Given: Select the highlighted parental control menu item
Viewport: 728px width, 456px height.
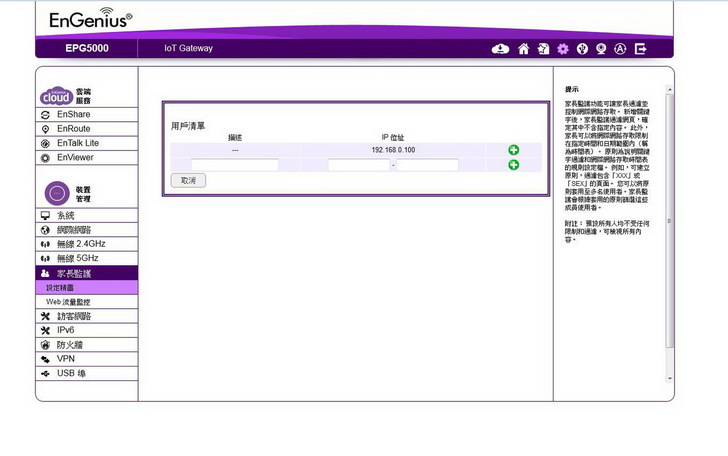Looking at the screenshot, I should 86,273.
